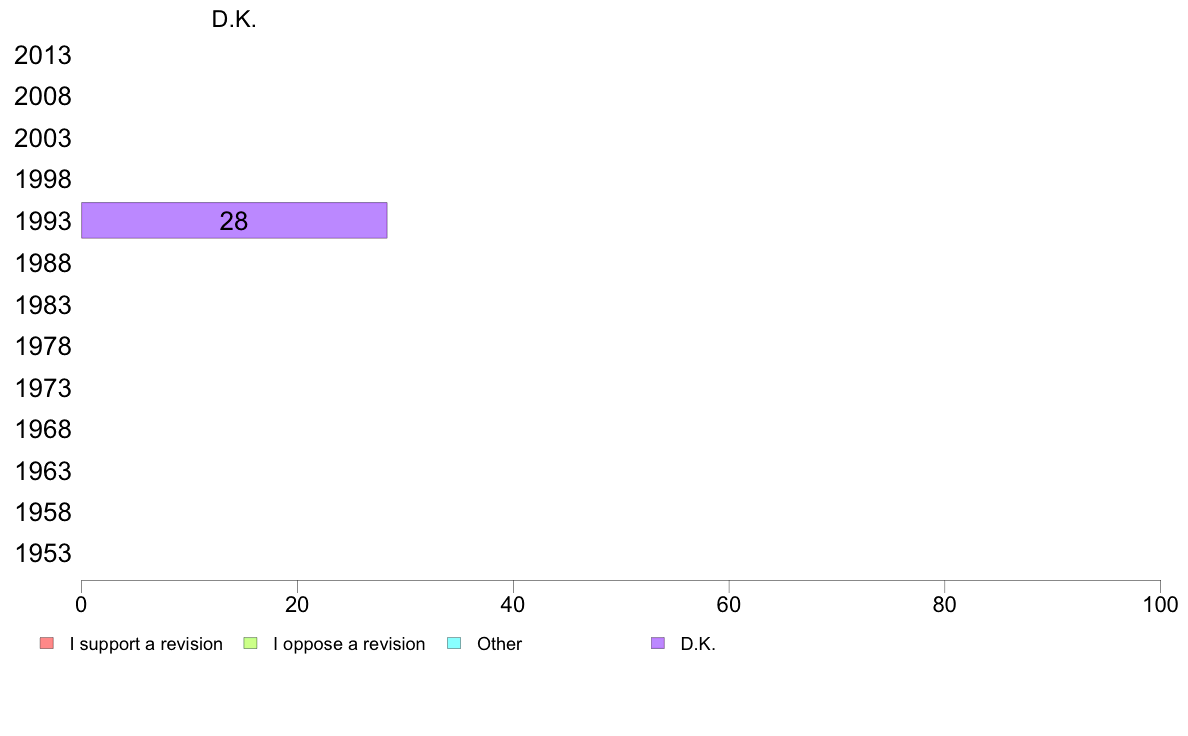1188x736 pixels.
Task: Select the 1973 year label
Action: (42, 388)
